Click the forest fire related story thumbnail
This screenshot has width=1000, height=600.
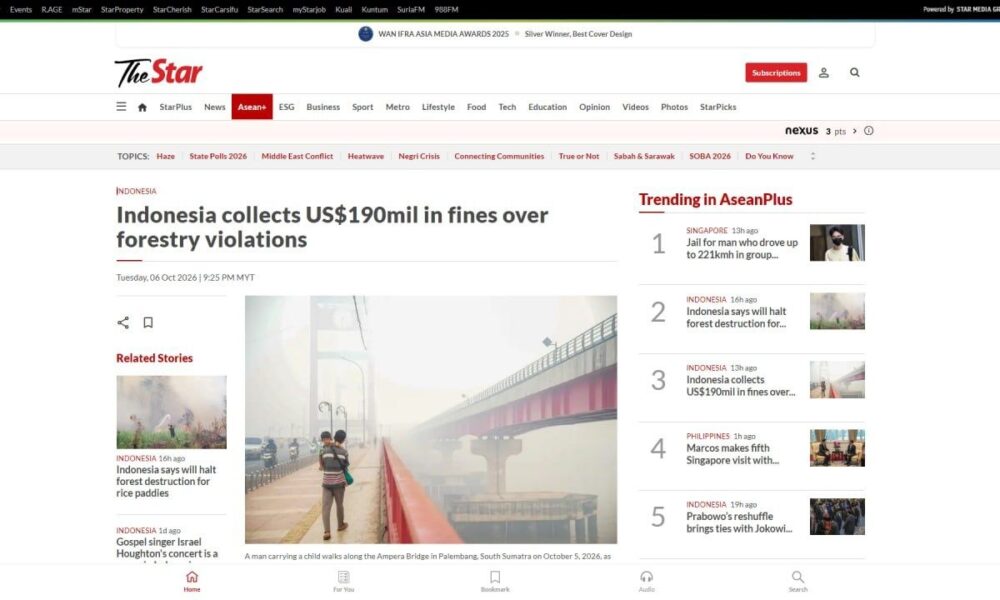[172, 412]
